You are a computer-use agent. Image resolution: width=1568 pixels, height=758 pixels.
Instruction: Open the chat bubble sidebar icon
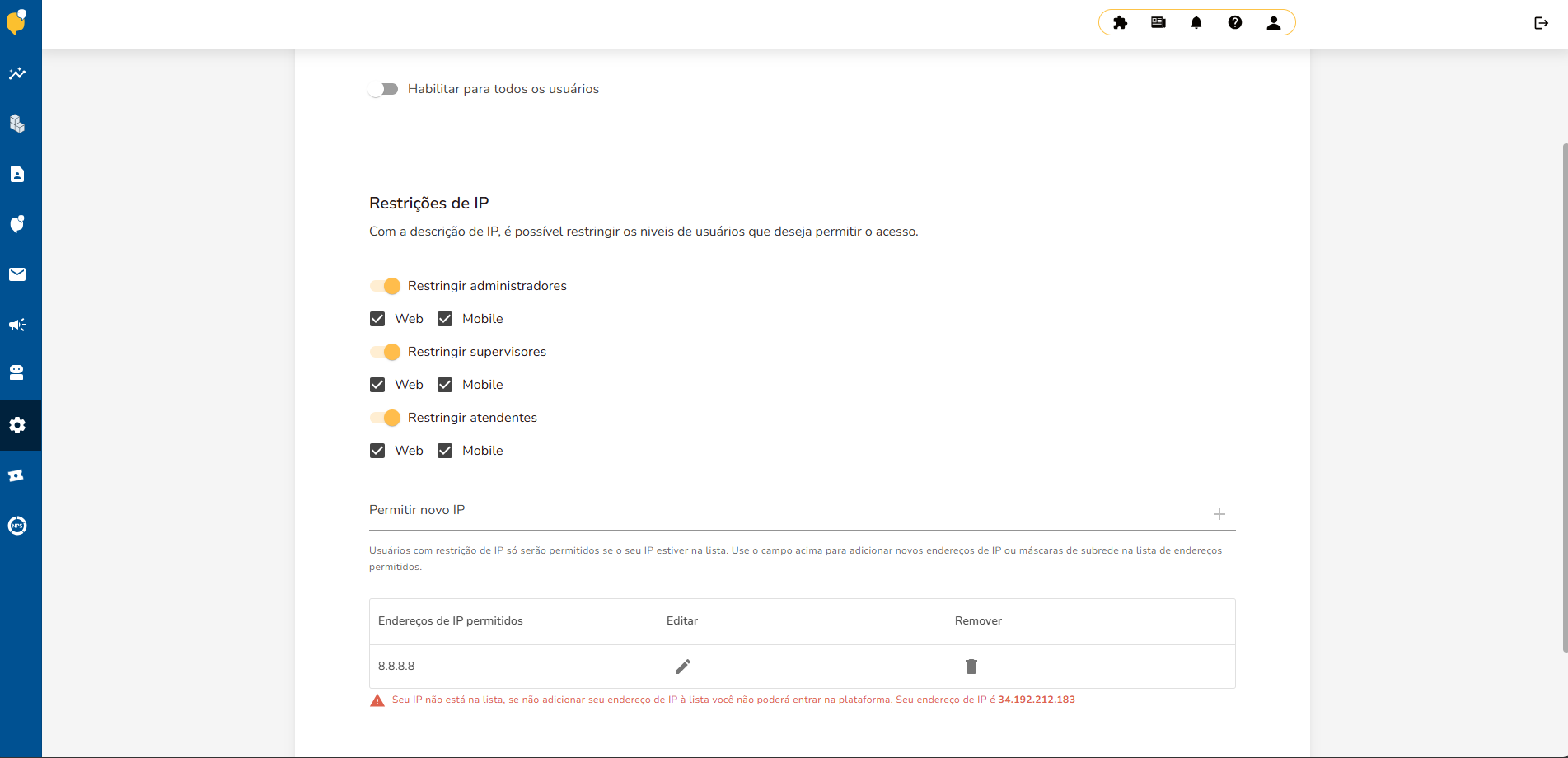(x=17, y=224)
